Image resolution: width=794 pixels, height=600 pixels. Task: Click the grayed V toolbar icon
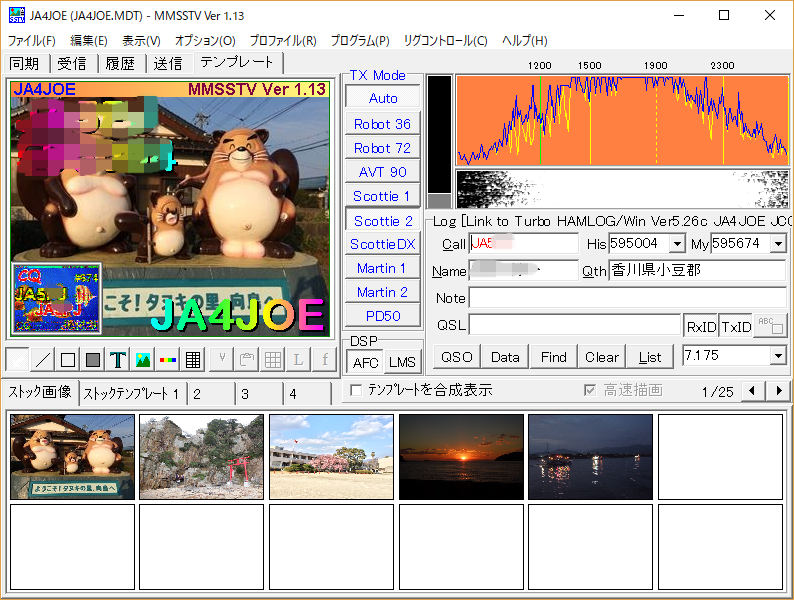[x=222, y=360]
